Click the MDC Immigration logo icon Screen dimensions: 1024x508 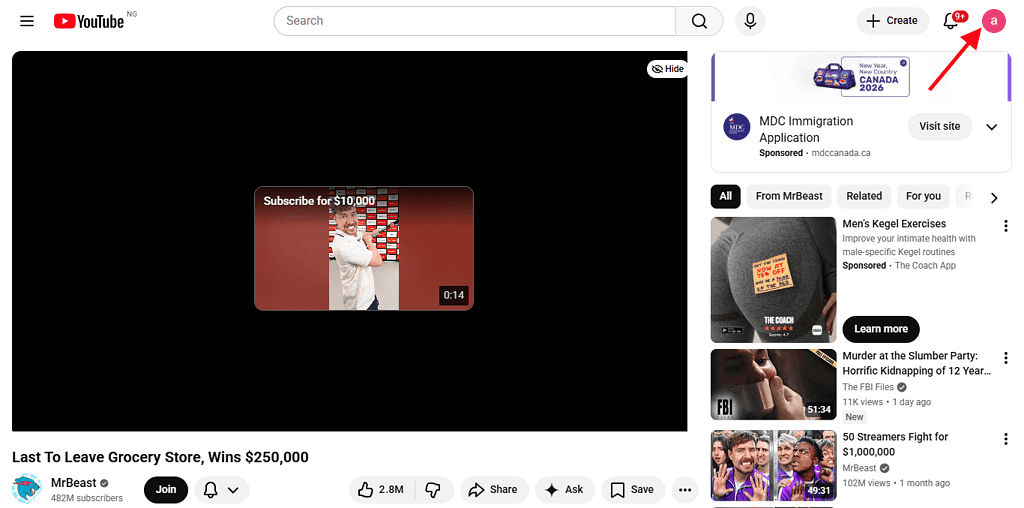737,127
